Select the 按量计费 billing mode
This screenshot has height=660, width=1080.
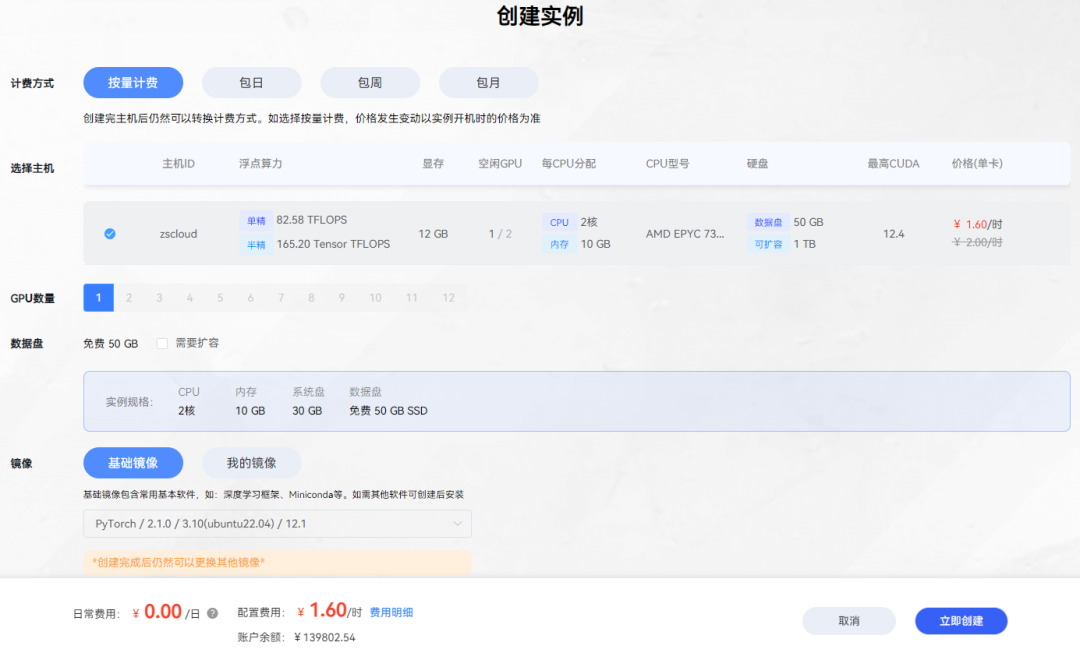133,83
